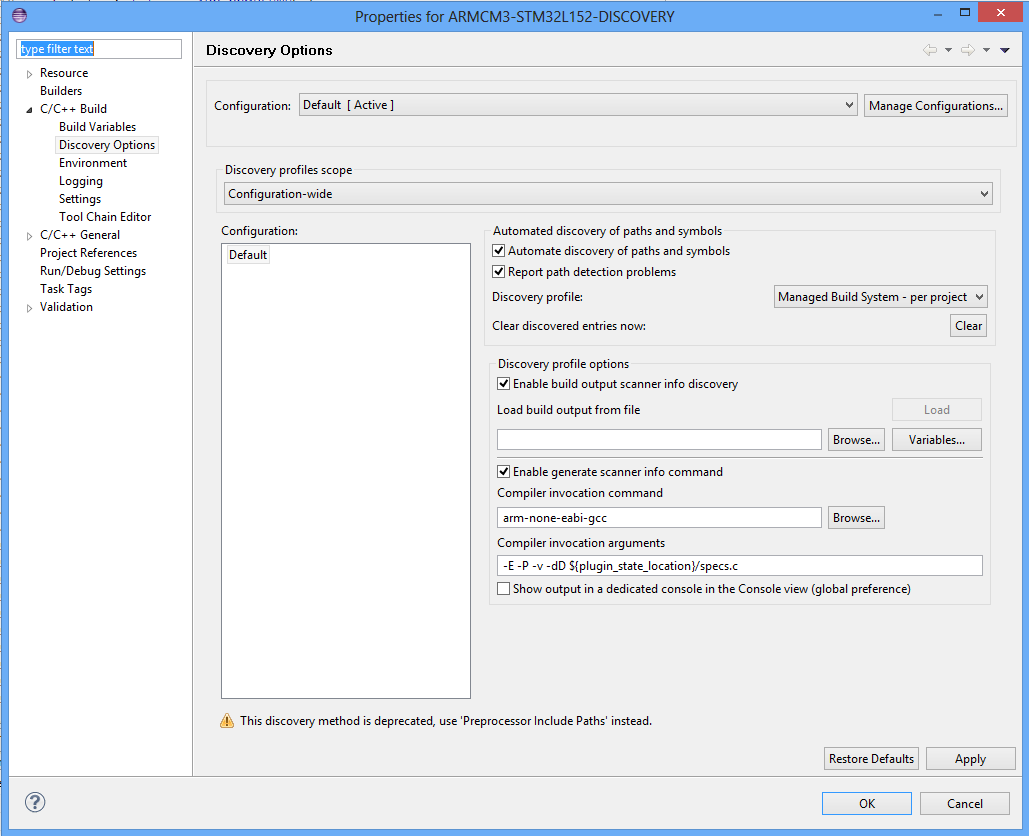Click Restore Defaults button
Image resolution: width=1029 pixels, height=836 pixels.
[x=872, y=759]
